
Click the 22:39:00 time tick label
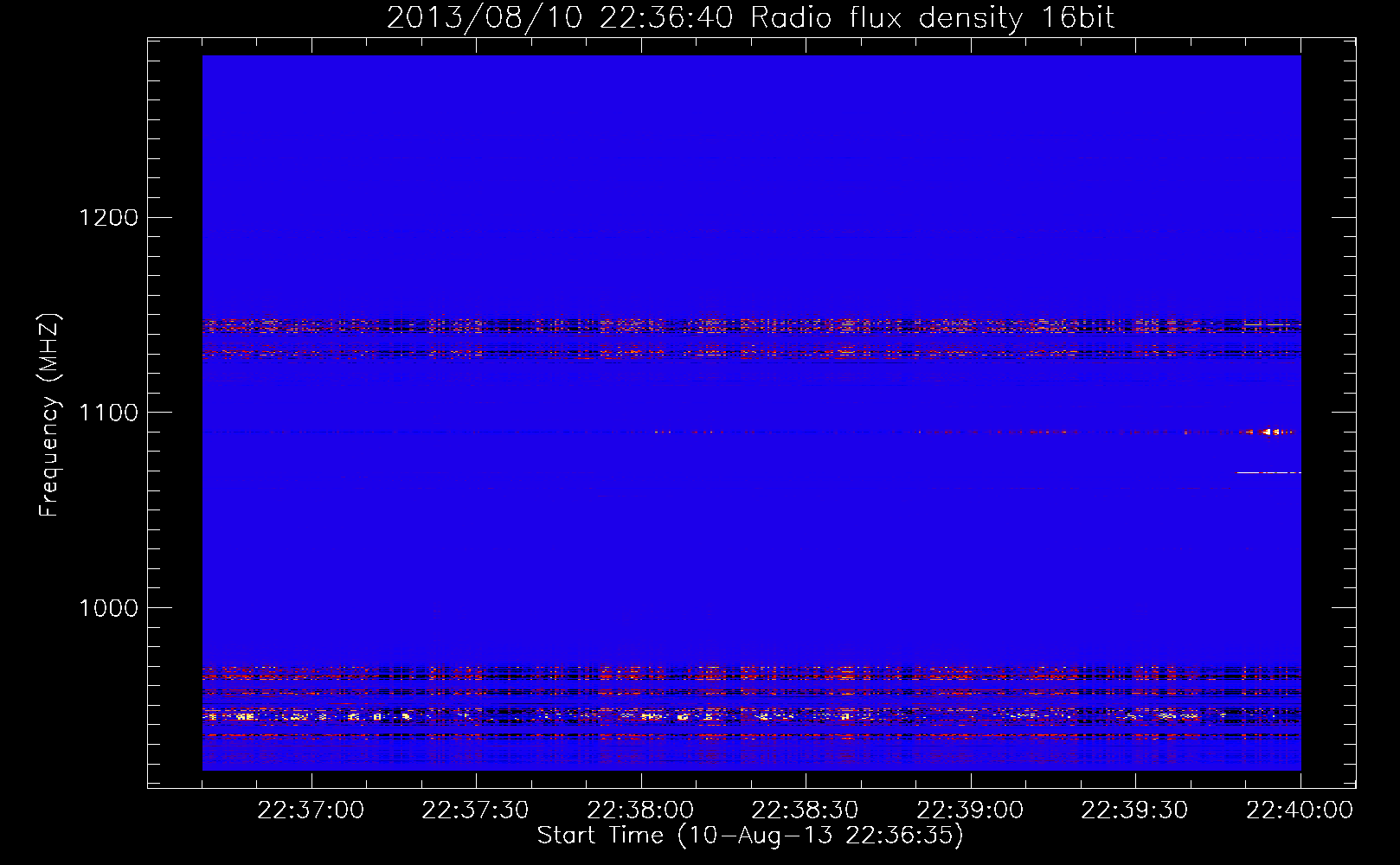point(970,811)
